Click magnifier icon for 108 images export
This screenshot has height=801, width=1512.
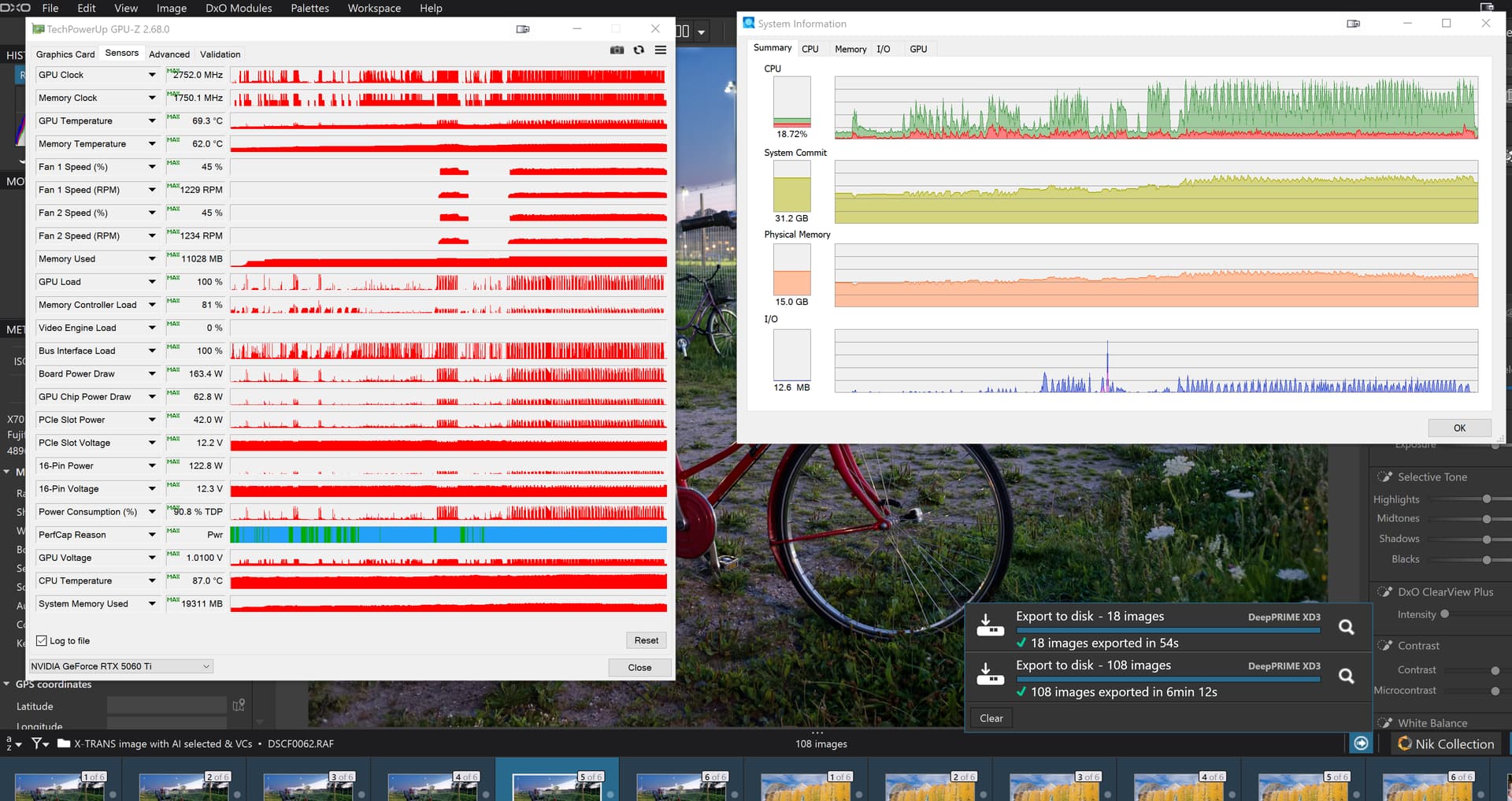pos(1347,676)
